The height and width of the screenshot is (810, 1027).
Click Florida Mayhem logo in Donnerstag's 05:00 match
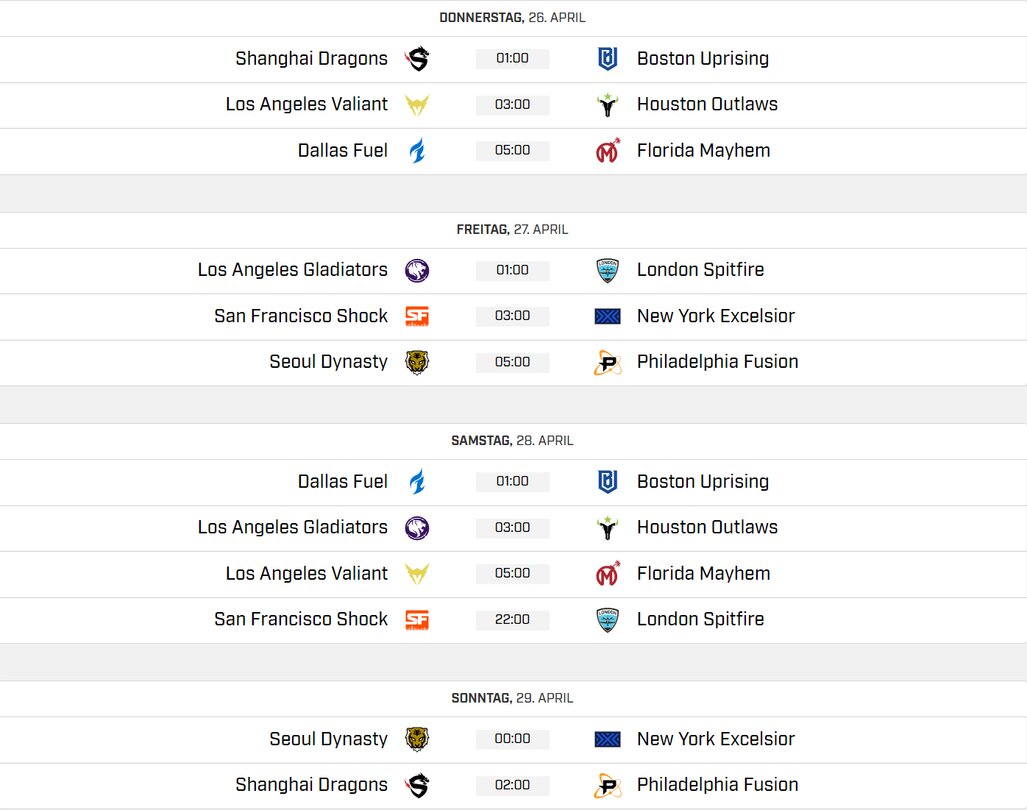pyautogui.click(x=607, y=151)
